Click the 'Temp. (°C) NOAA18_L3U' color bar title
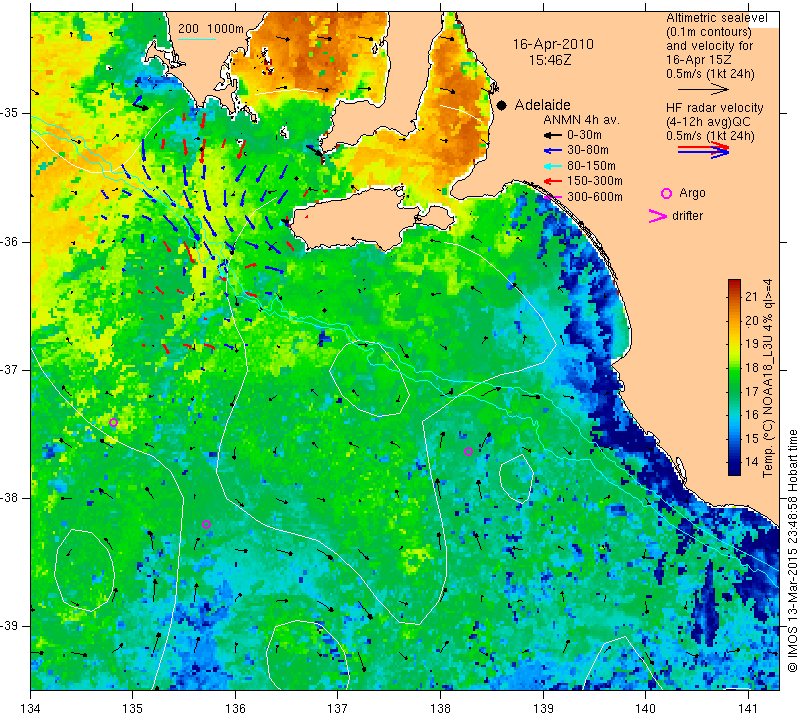This screenshot has height=720, width=800. click(x=768, y=409)
